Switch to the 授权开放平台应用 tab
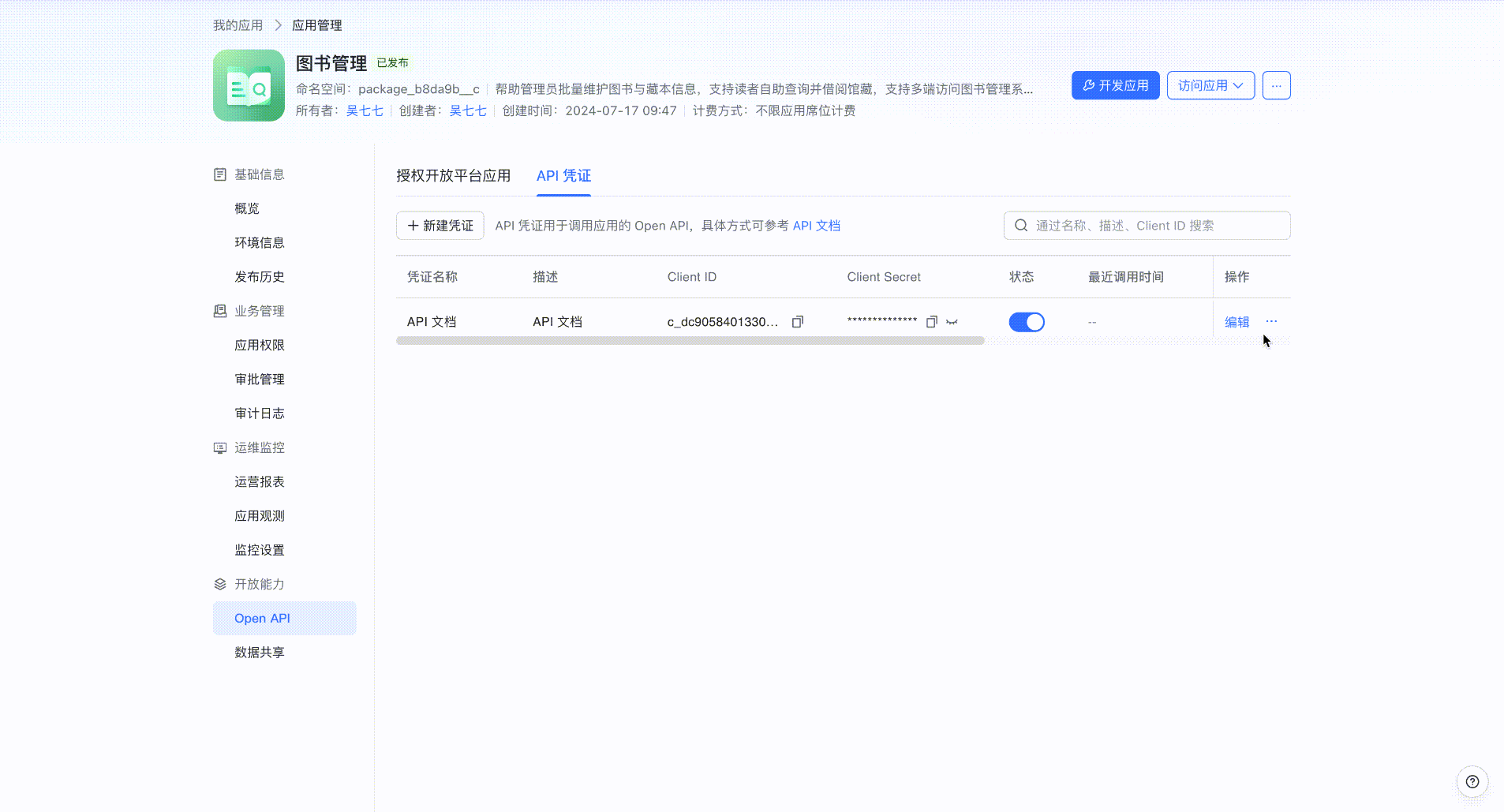This screenshot has height=812, width=1504. [x=454, y=176]
